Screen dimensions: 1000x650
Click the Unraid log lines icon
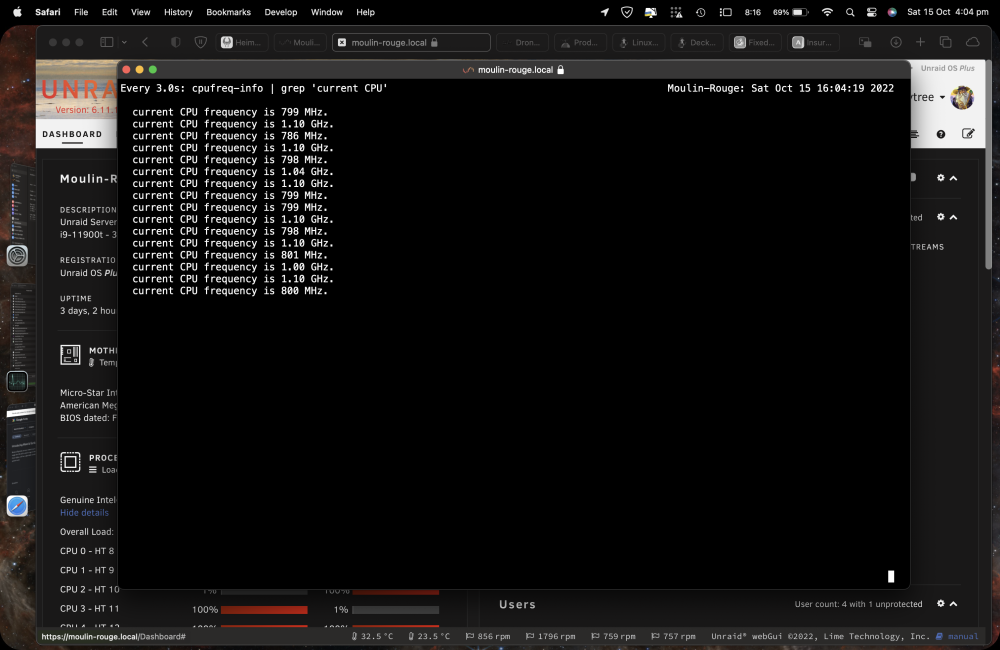pyautogui.click(x=915, y=134)
